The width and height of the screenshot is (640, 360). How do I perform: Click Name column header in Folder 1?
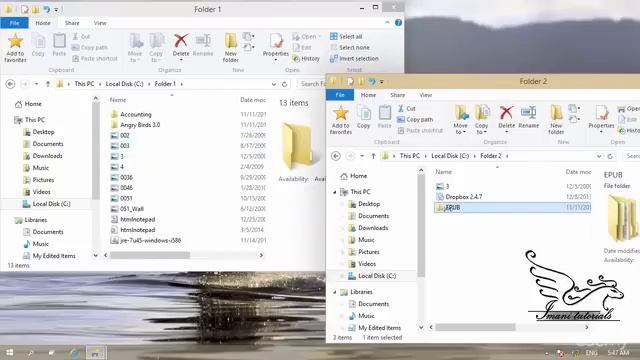click(118, 100)
